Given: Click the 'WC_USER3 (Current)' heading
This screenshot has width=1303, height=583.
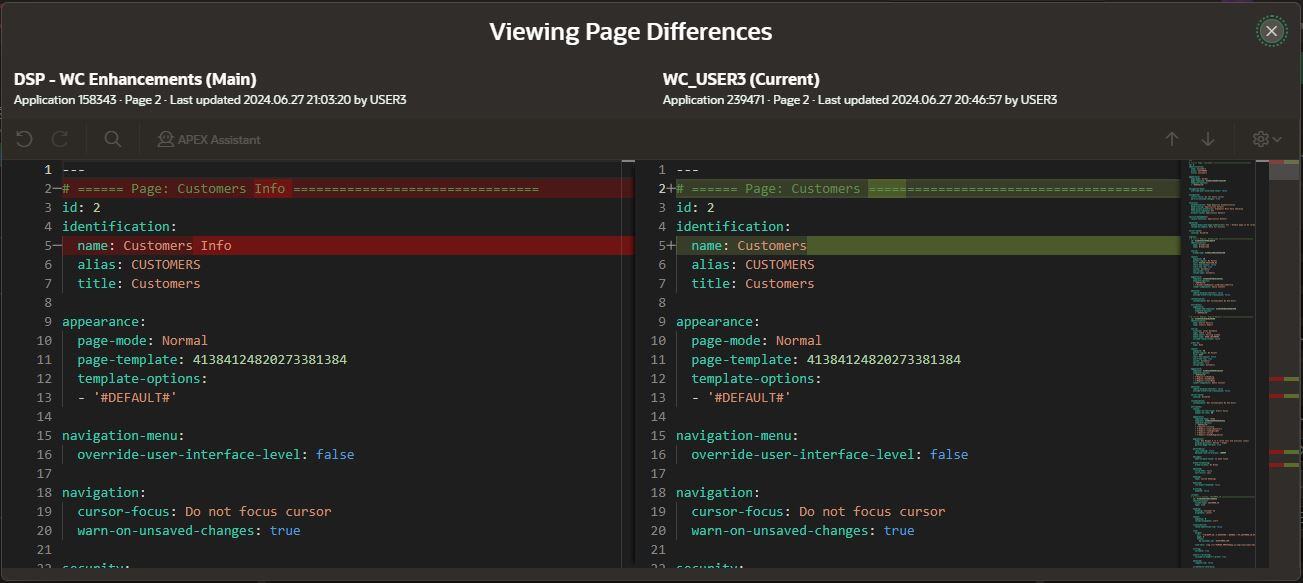Looking at the screenshot, I should click(741, 79).
